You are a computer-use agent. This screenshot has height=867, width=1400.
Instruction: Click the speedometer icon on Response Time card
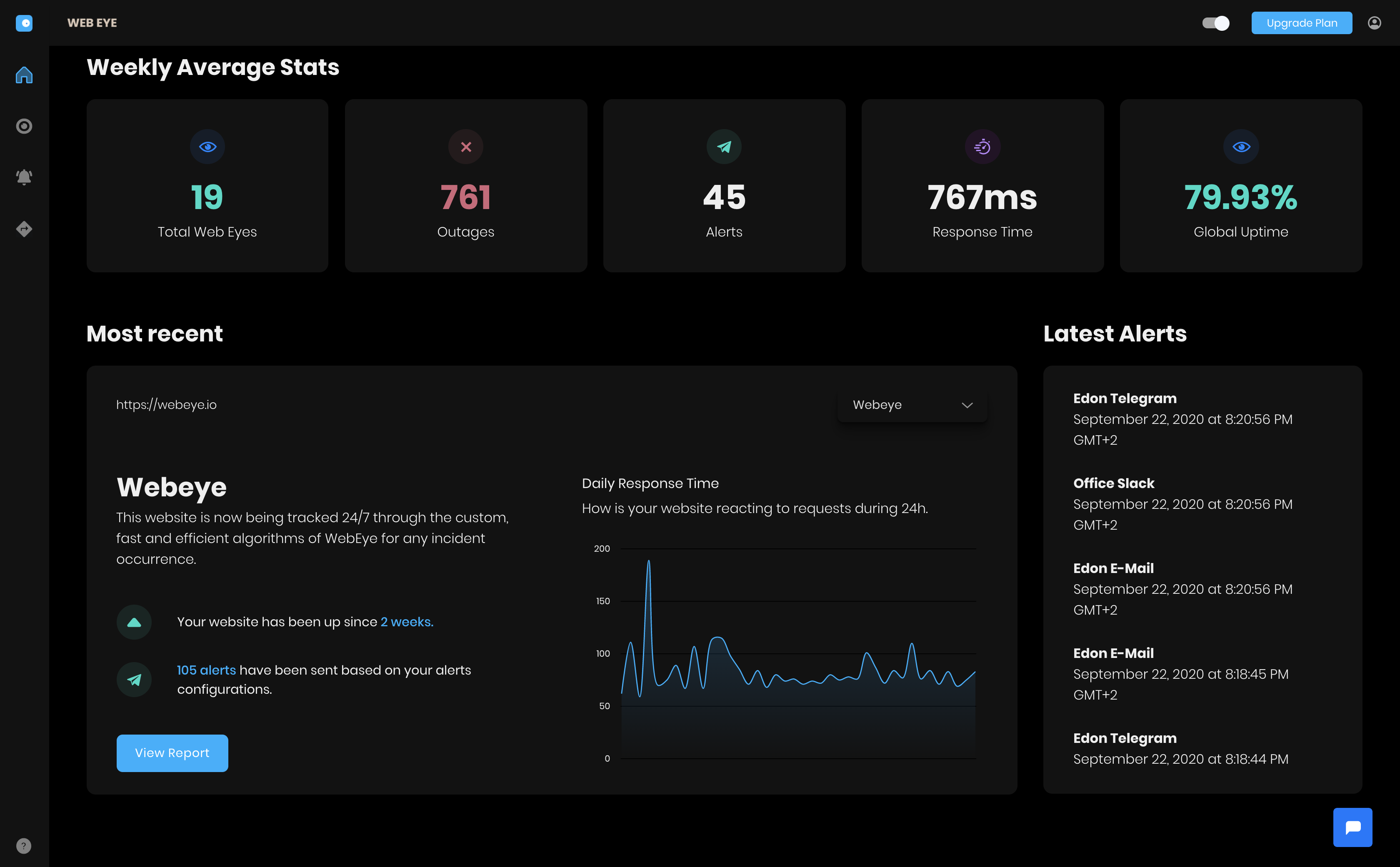click(982, 146)
